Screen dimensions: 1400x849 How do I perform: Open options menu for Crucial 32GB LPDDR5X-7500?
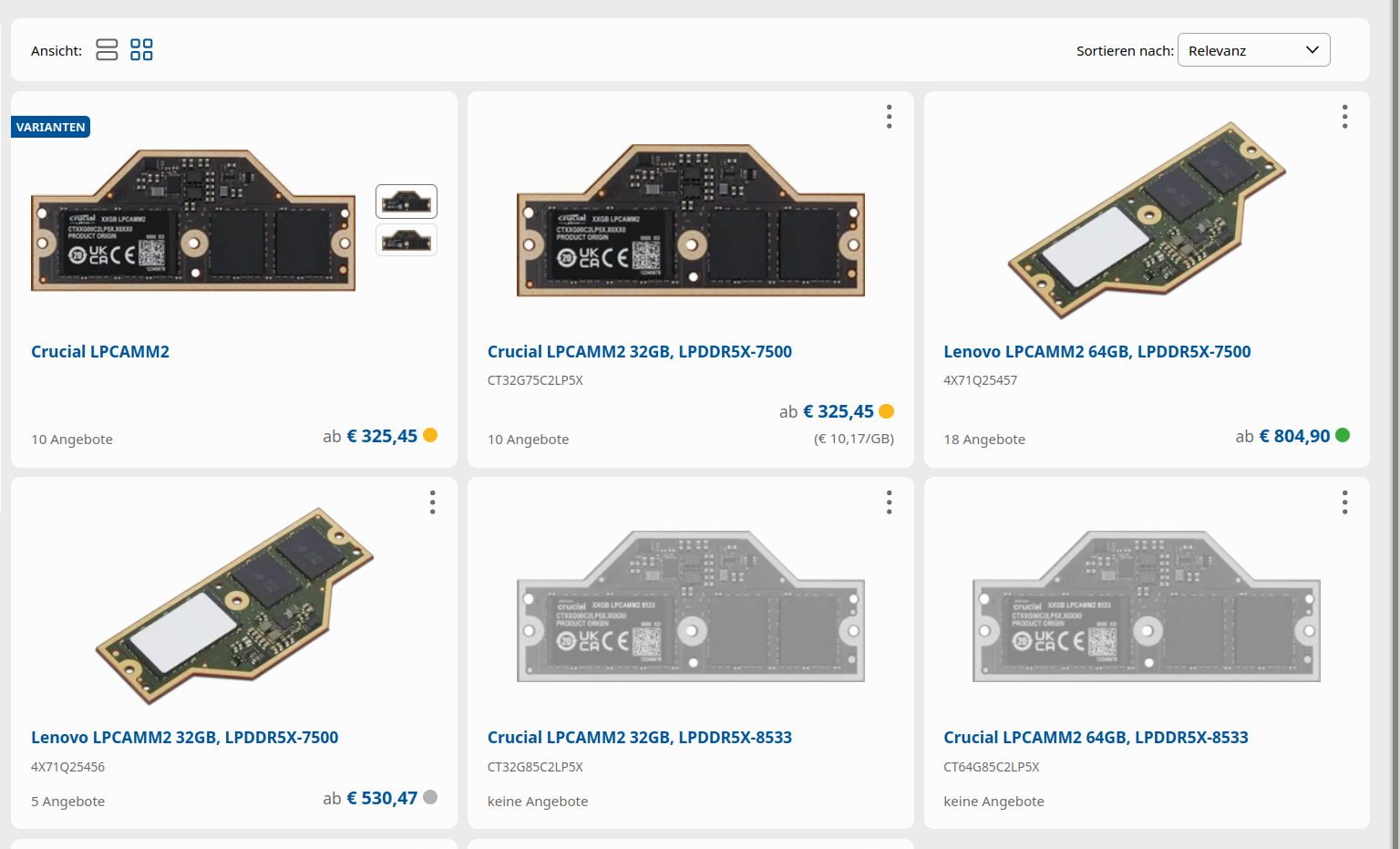click(889, 117)
